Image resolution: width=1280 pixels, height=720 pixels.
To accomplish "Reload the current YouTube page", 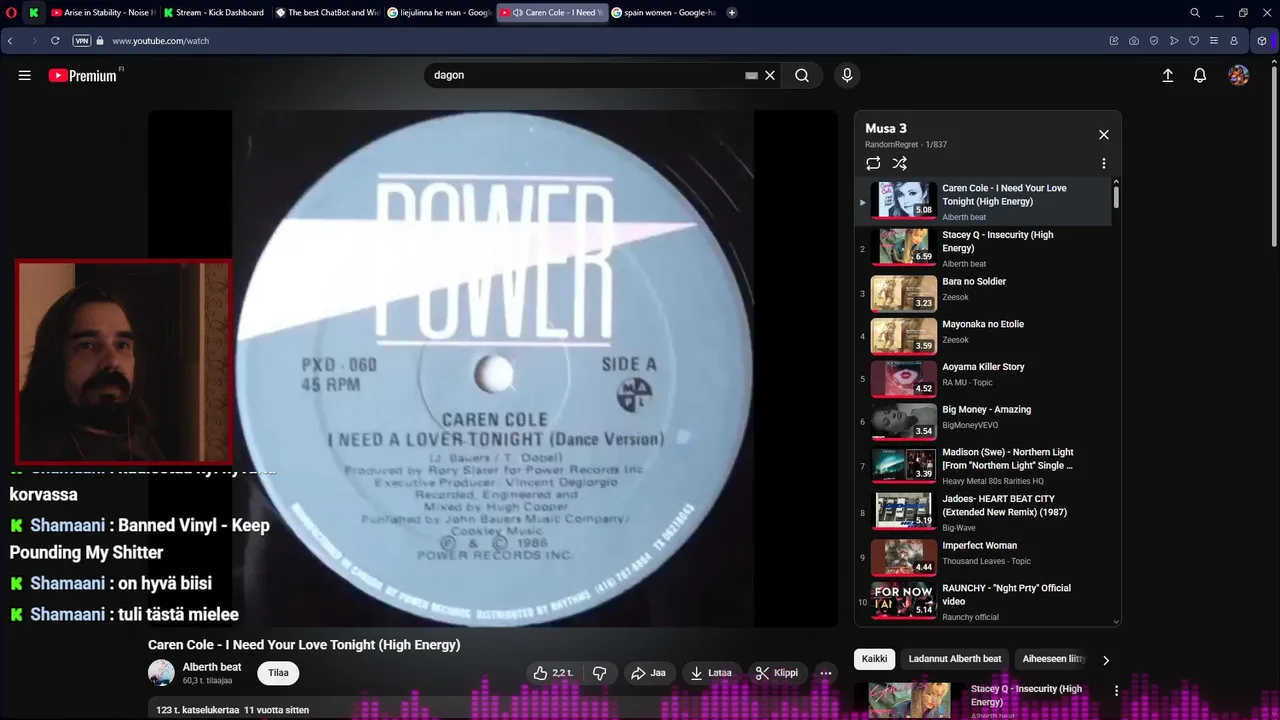I will 55,41.
